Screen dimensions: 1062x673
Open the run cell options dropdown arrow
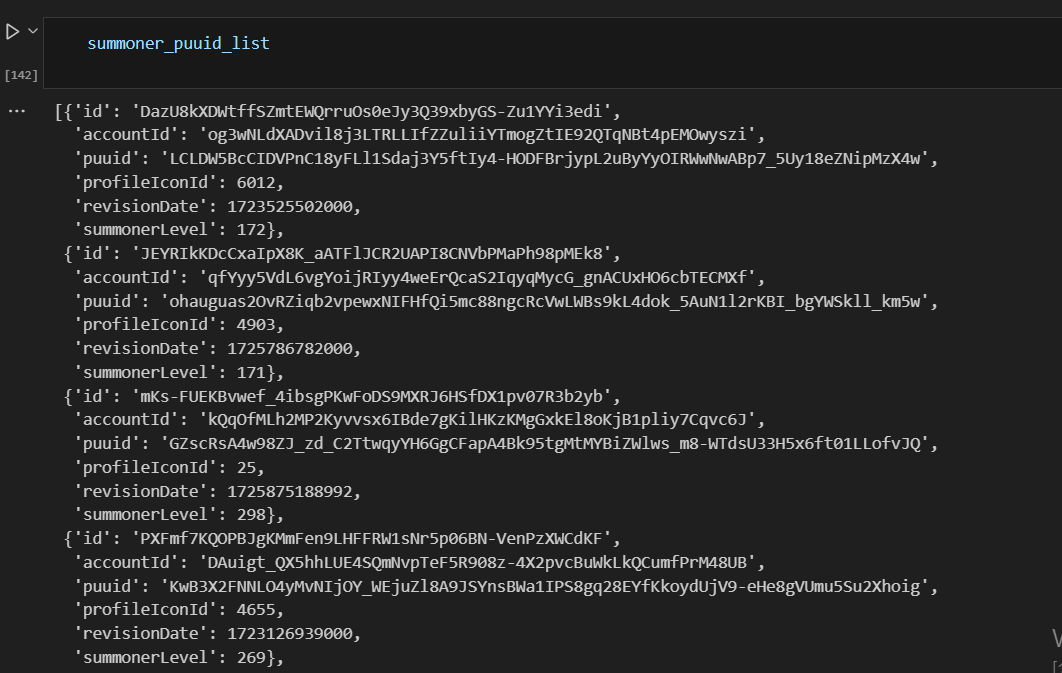click(x=33, y=31)
